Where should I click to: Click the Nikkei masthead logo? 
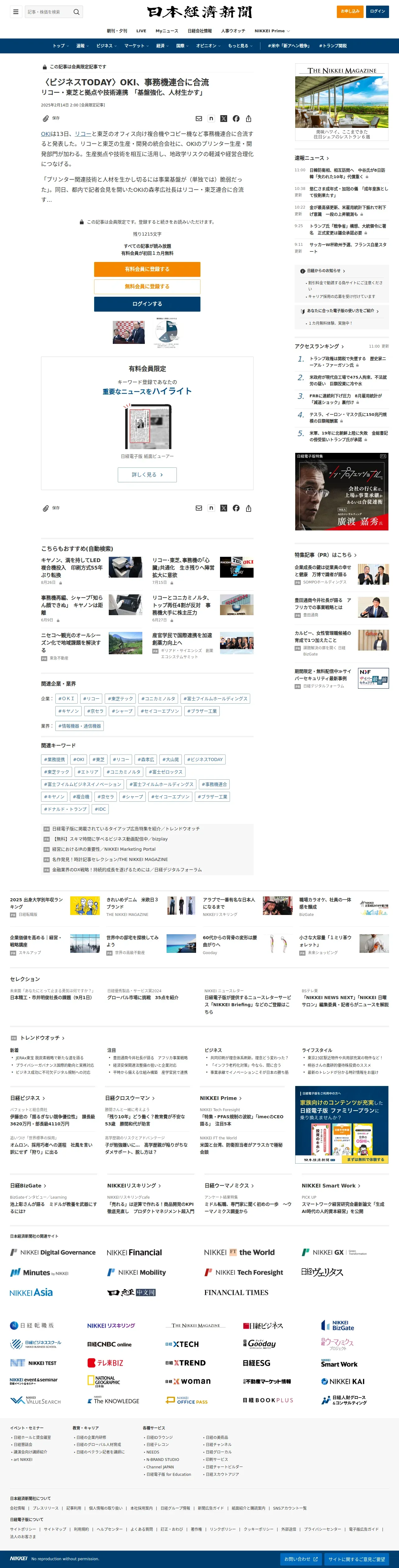(x=199, y=12)
